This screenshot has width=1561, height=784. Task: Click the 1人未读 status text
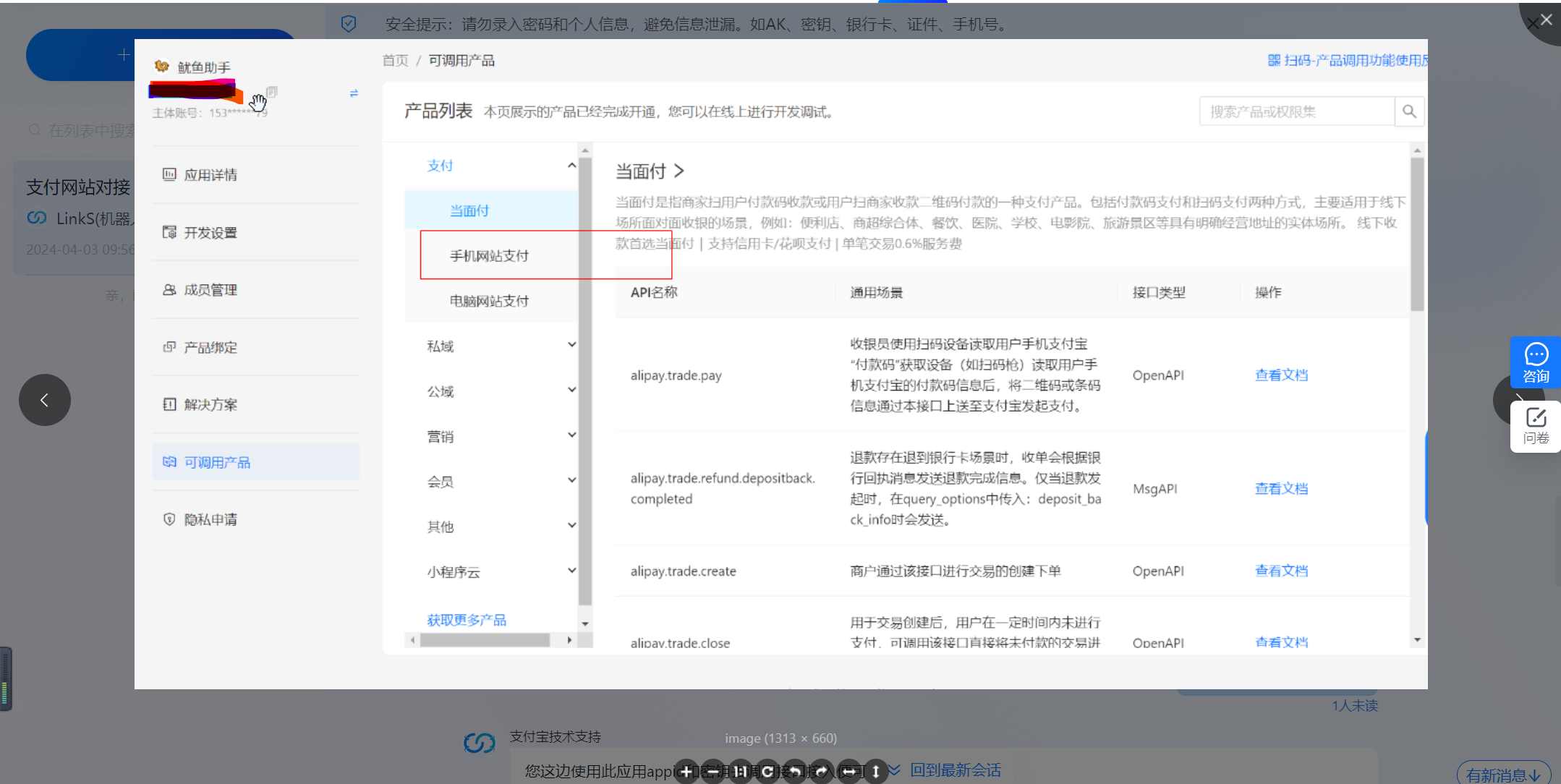click(1355, 705)
